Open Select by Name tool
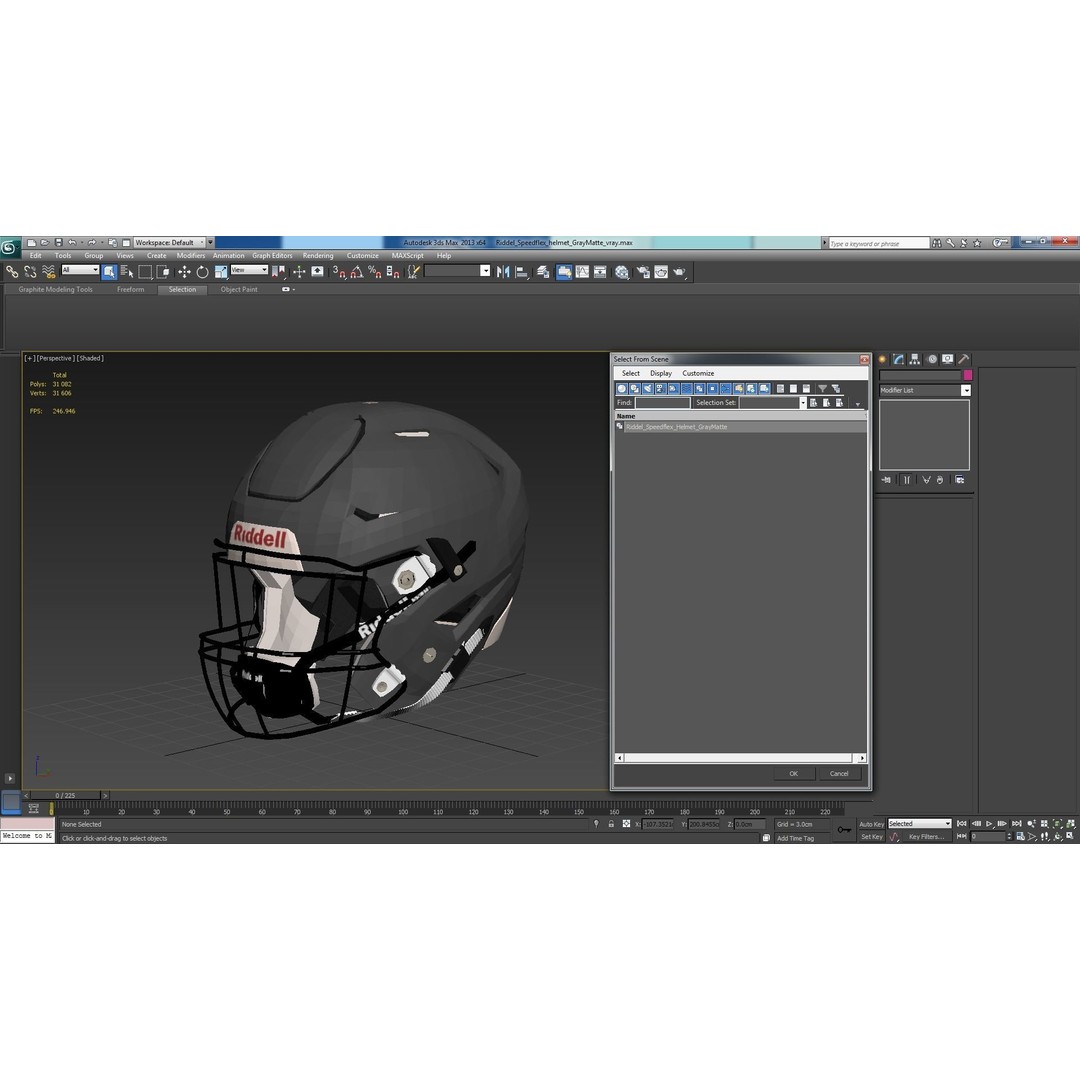 click(x=127, y=272)
